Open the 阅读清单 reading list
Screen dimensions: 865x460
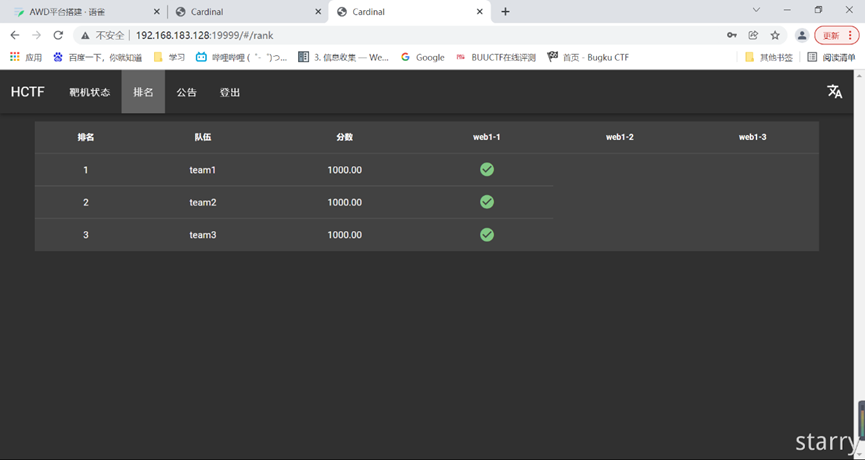831,57
